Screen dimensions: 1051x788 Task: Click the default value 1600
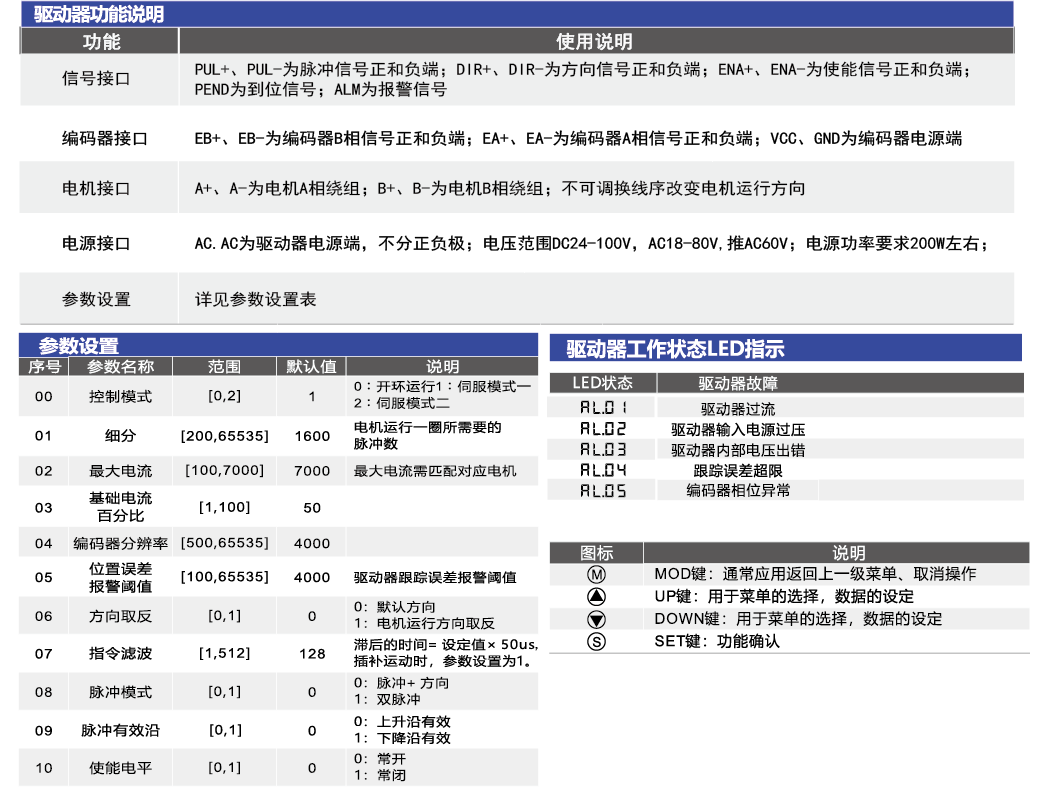coord(312,436)
